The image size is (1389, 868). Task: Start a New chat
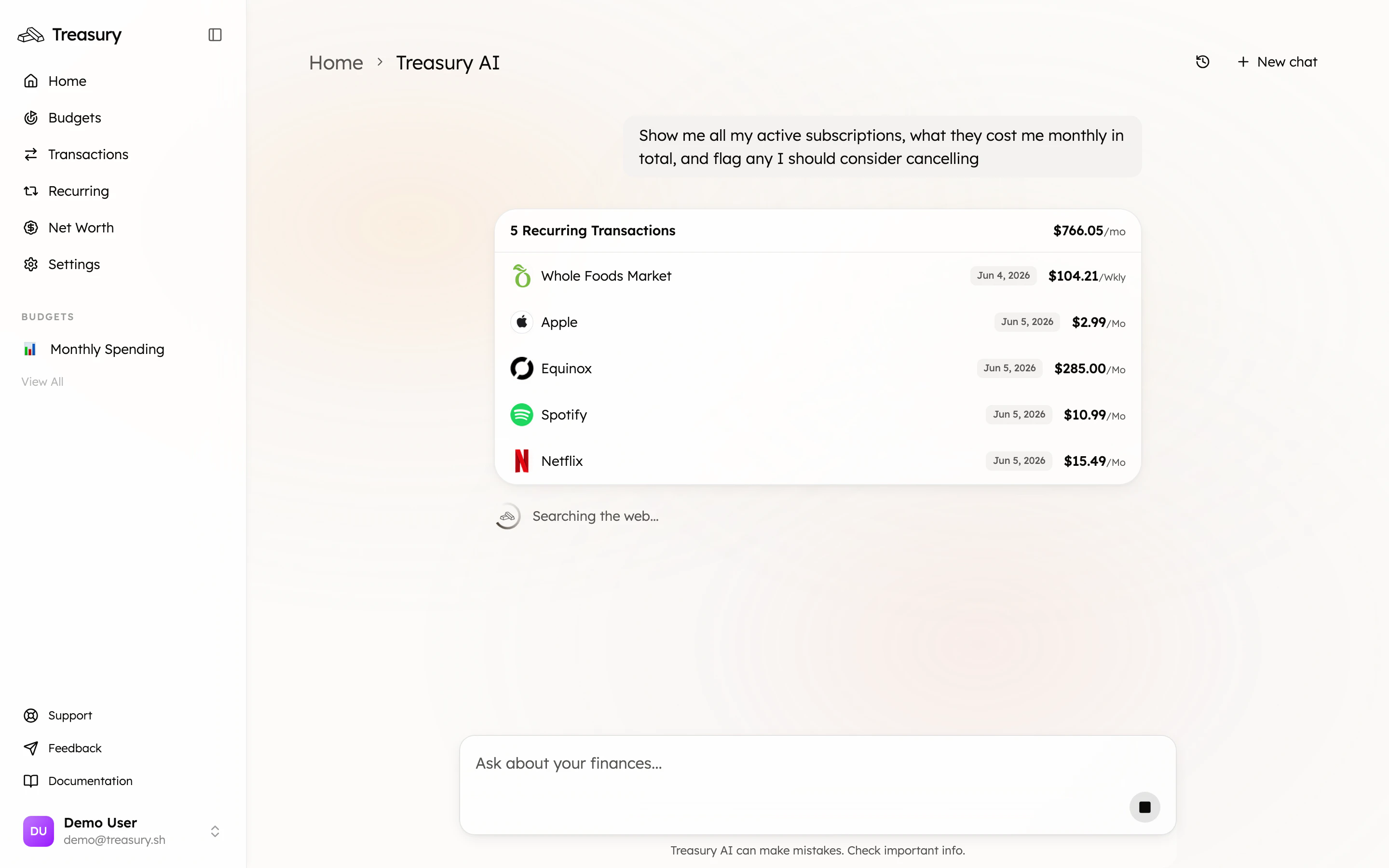pos(1277,62)
